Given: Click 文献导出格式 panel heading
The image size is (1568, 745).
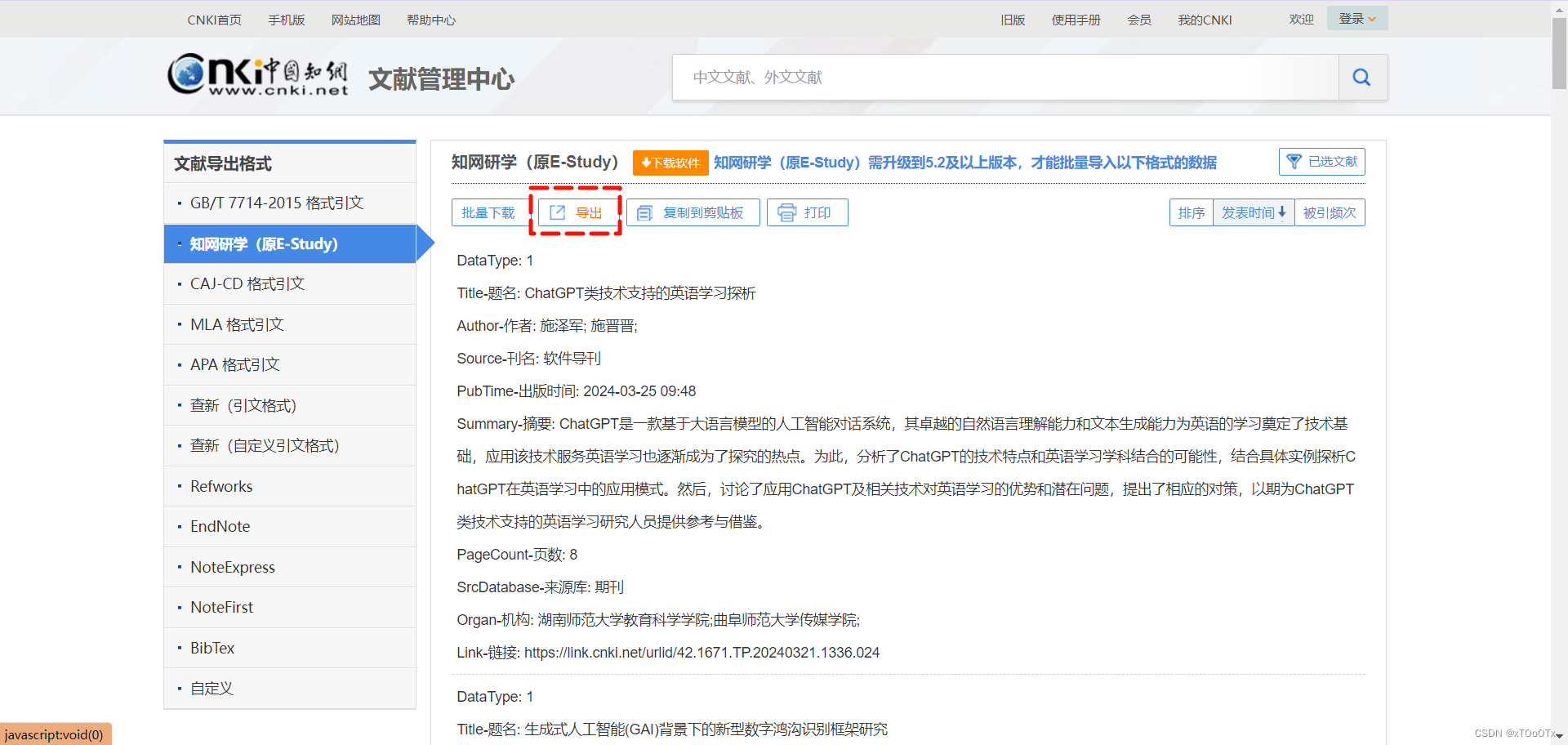Looking at the screenshot, I should click(x=223, y=163).
